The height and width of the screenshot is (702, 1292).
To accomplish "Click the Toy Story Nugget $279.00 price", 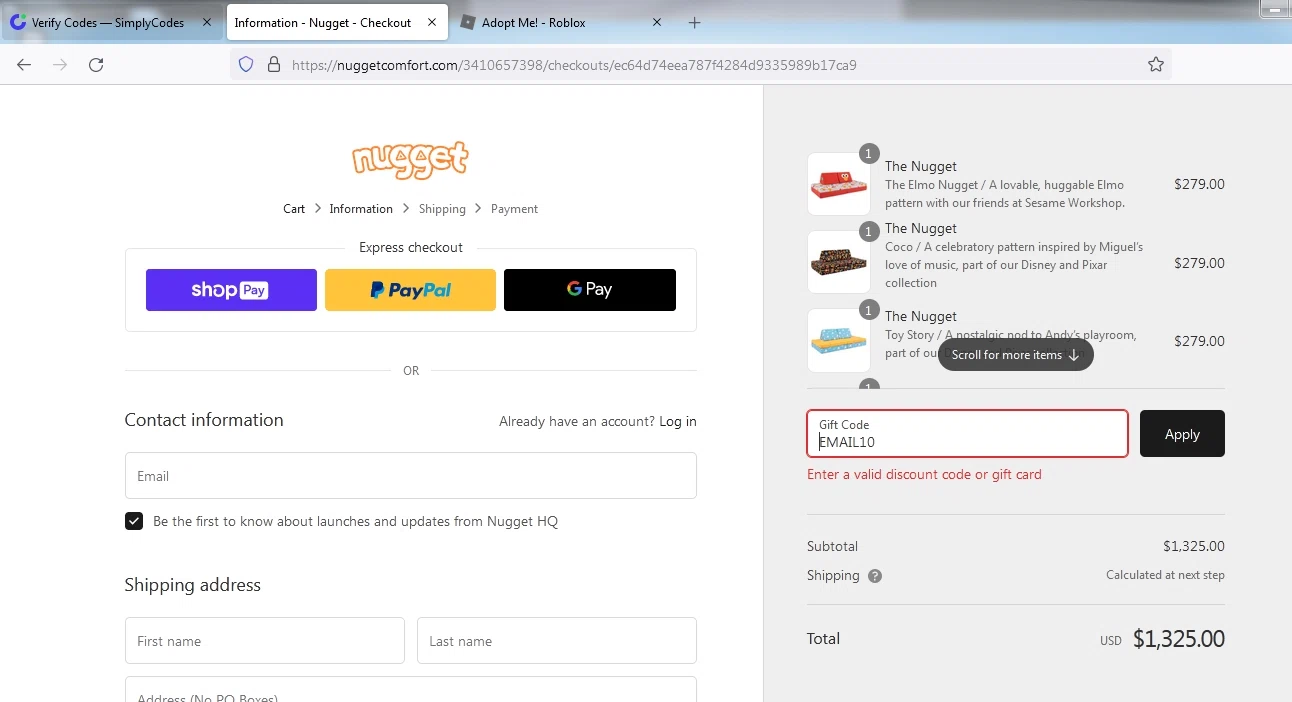I will 1199,341.
